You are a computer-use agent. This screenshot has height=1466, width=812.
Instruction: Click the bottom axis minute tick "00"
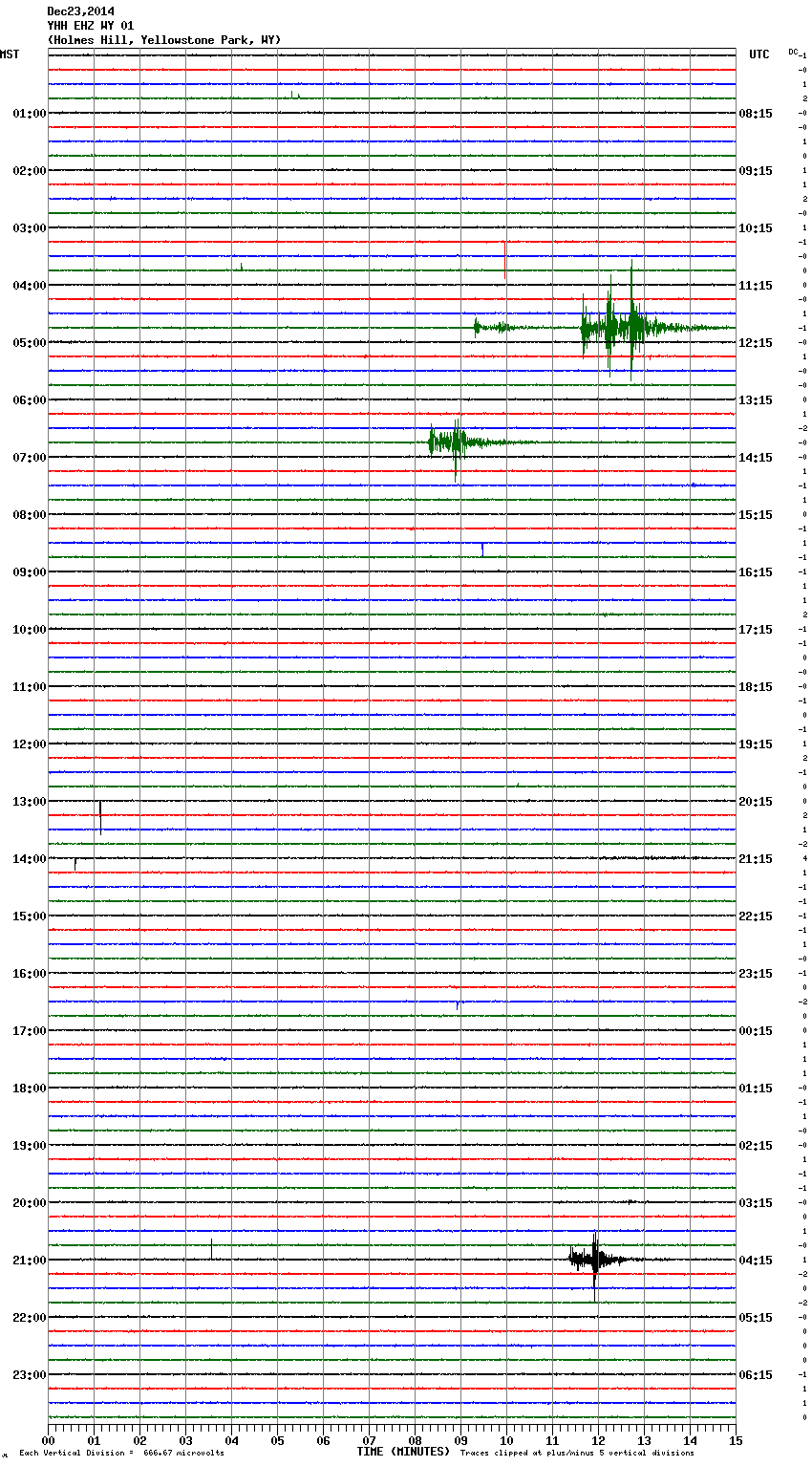pos(48,1440)
